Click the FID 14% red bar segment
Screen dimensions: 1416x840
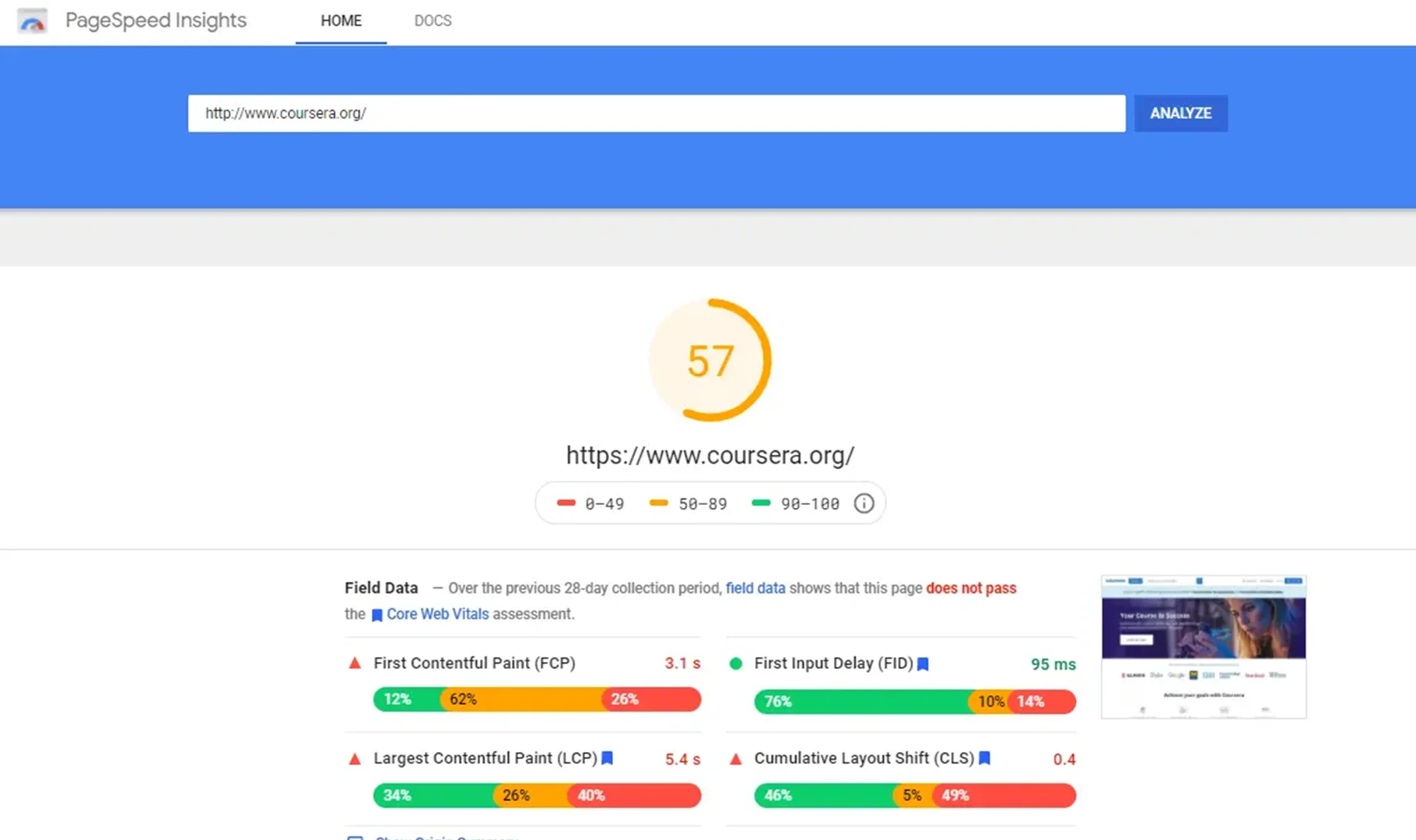coord(1043,702)
